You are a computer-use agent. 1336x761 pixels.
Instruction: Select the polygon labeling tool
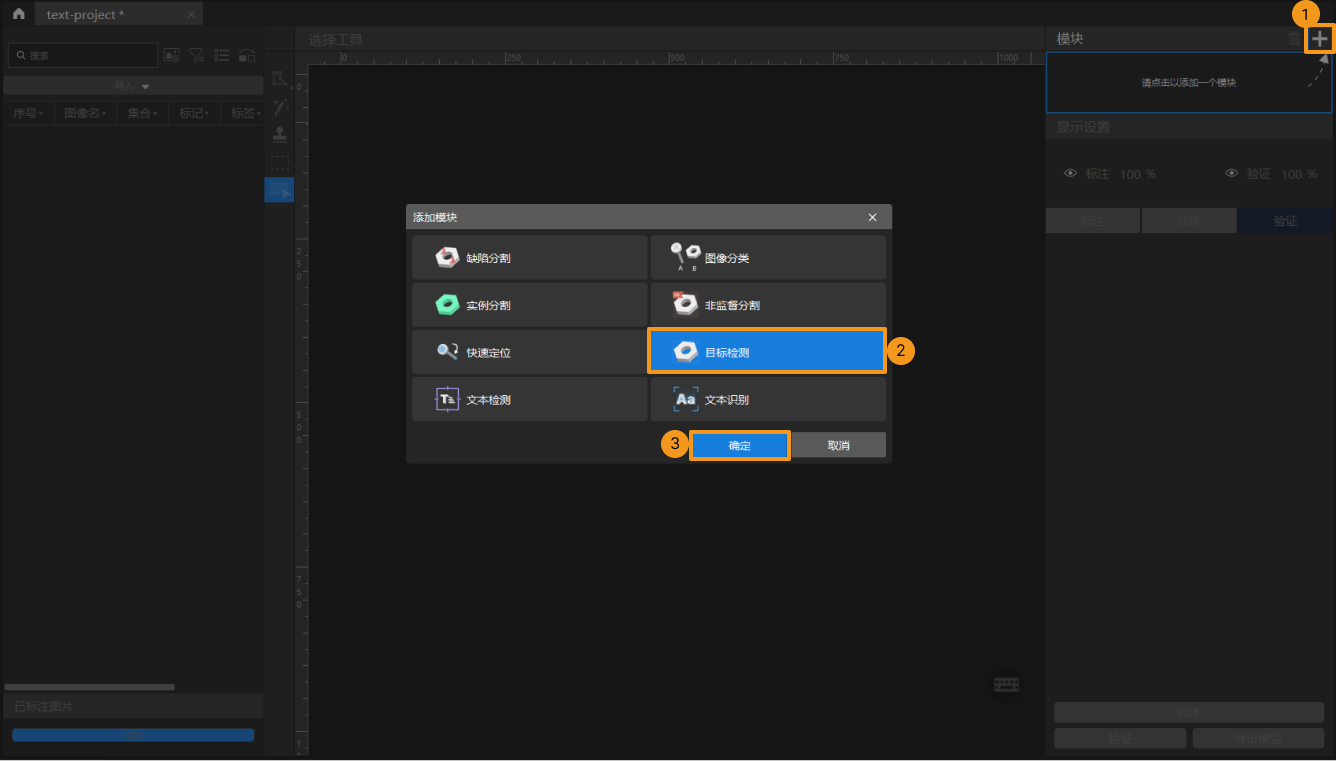click(x=279, y=78)
